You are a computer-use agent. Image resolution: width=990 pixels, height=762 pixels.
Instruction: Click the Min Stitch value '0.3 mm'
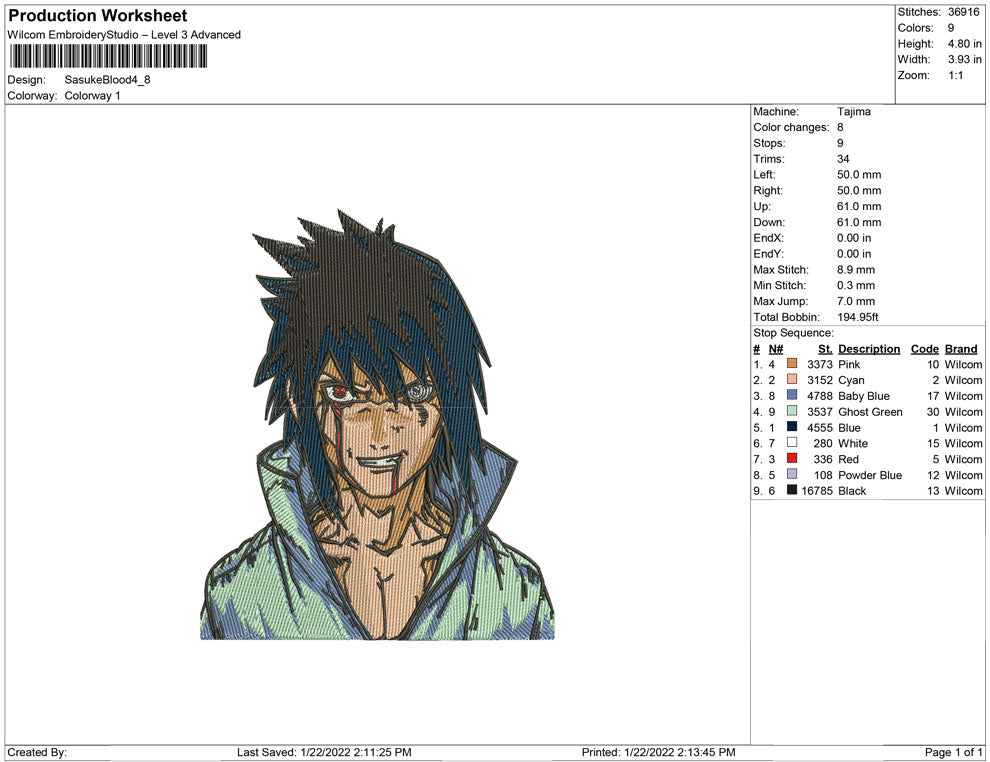coord(856,285)
